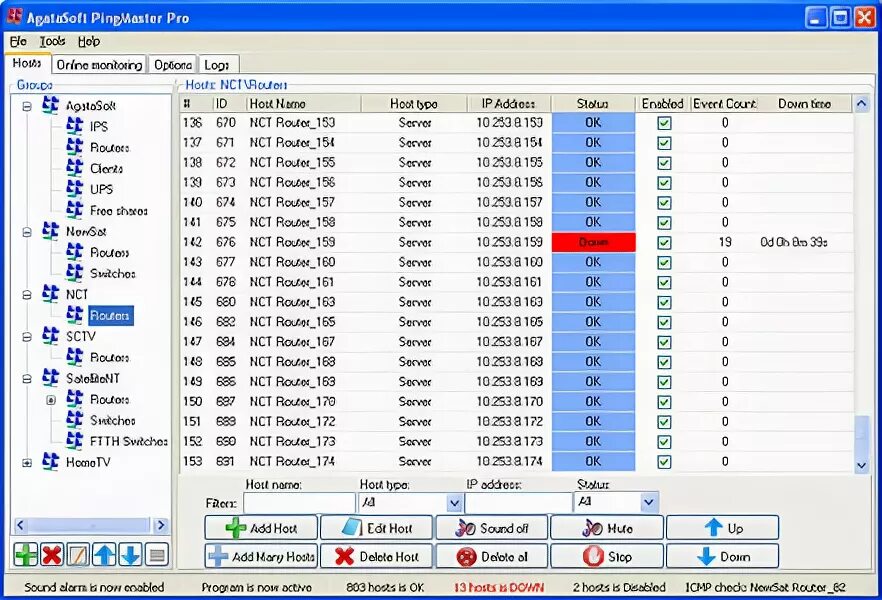Click the Edit Host button
The image size is (882, 600).
coord(377,528)
